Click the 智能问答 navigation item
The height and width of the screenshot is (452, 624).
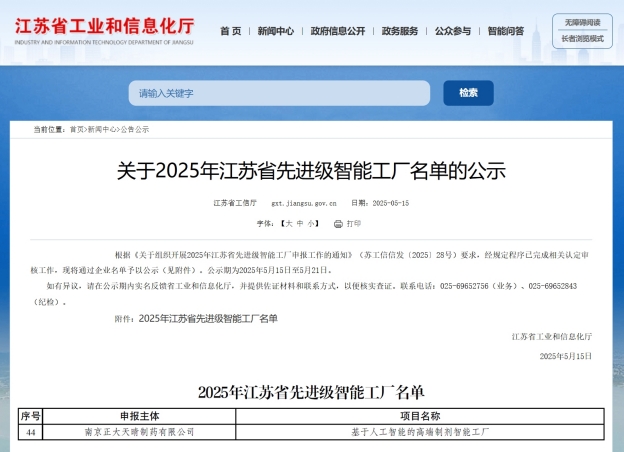505,31
